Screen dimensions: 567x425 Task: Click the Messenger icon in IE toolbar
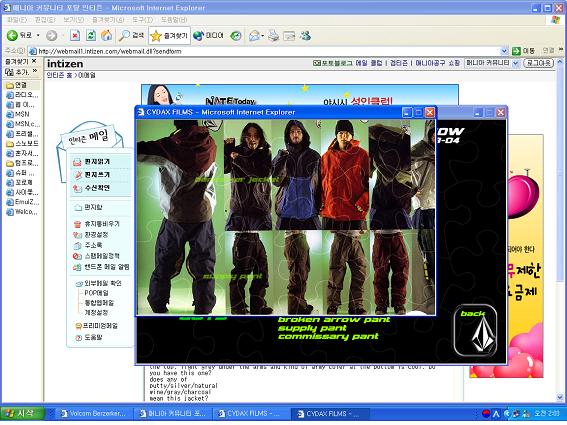coord(305,35)
